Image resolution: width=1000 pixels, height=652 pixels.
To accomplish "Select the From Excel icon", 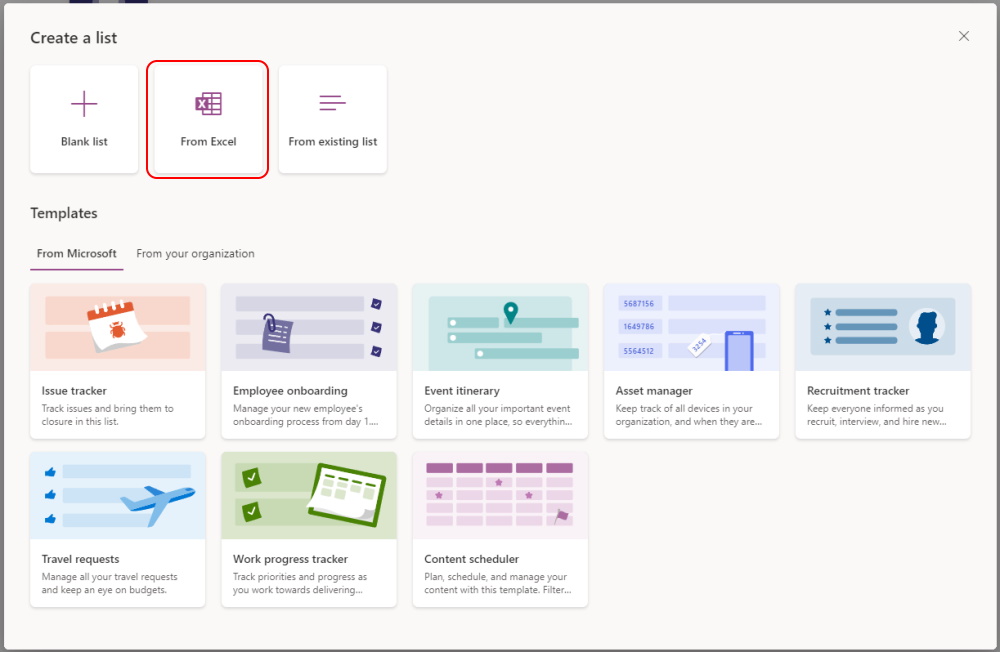I will coord(208,103).
